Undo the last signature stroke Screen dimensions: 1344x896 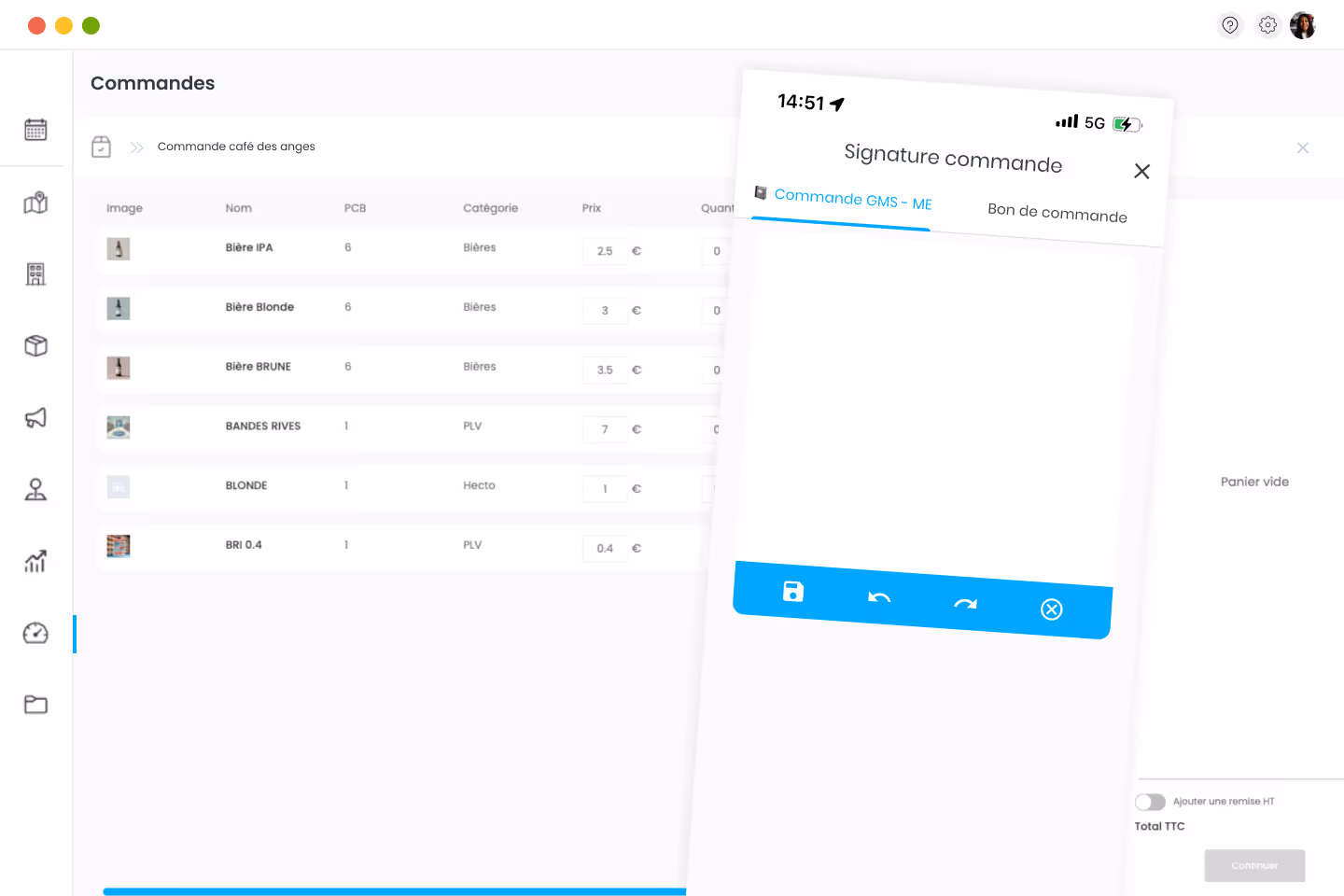click(x=879, y=597)
